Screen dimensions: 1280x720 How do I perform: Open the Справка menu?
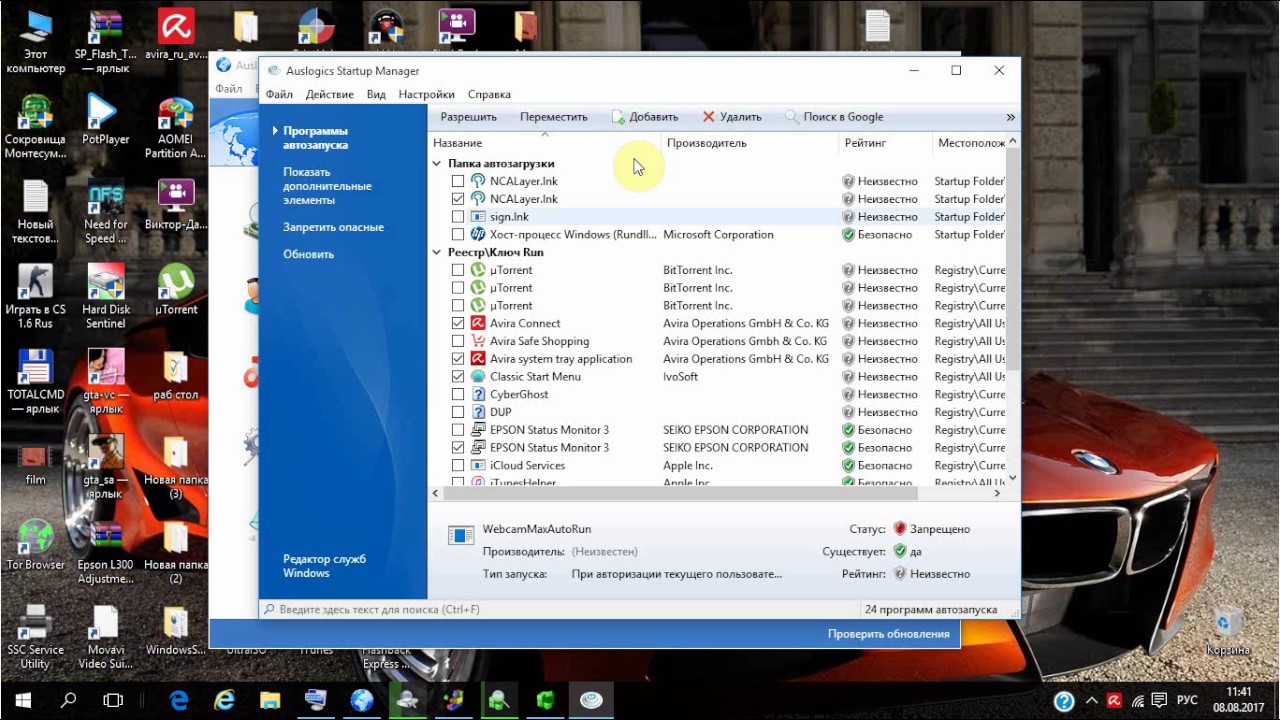pyautogui.click(x=489, y=94)
